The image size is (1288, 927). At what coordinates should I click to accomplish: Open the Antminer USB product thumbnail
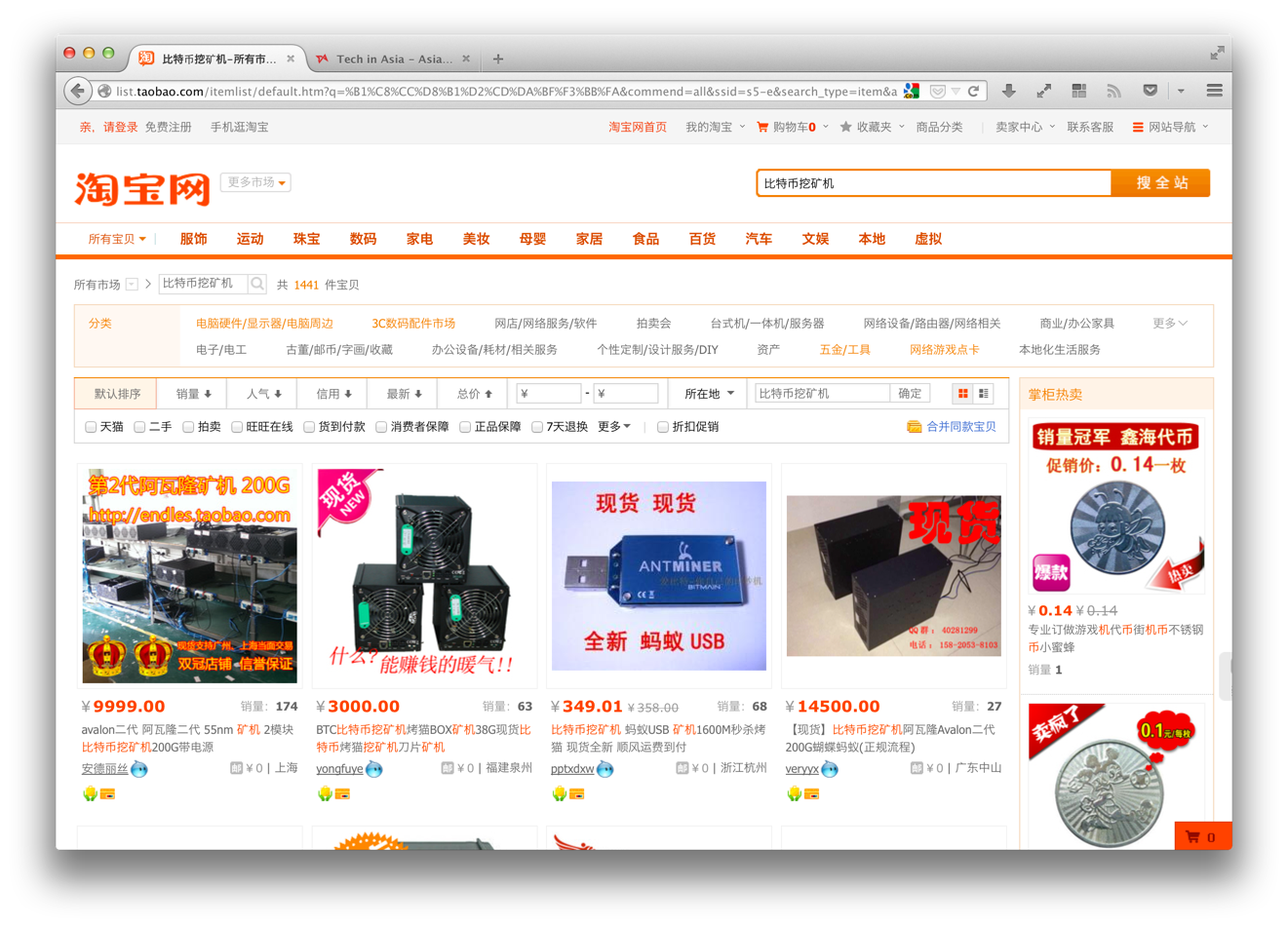click(658, 575)
